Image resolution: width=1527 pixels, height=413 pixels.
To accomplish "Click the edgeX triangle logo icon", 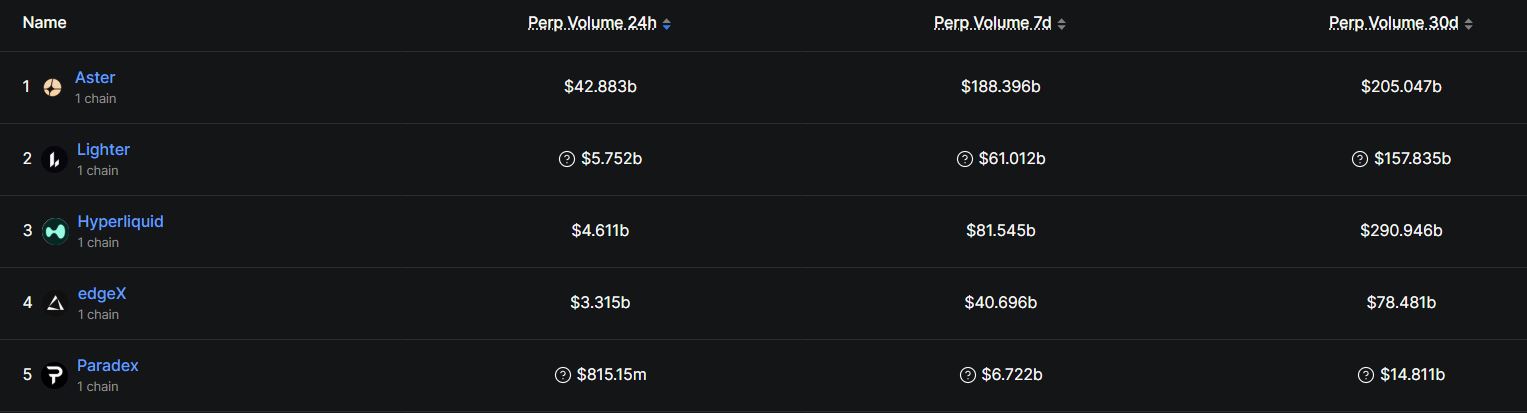I will pyautogui.click(x=55, y=303).
